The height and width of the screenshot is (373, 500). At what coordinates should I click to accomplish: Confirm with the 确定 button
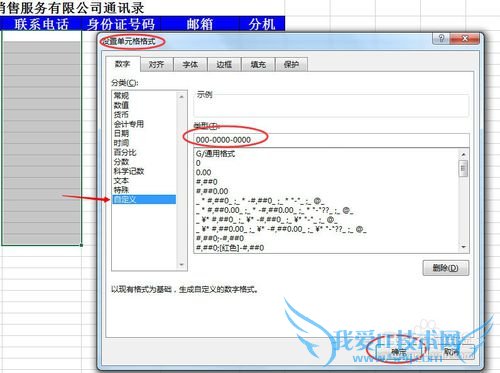(399, 352)
